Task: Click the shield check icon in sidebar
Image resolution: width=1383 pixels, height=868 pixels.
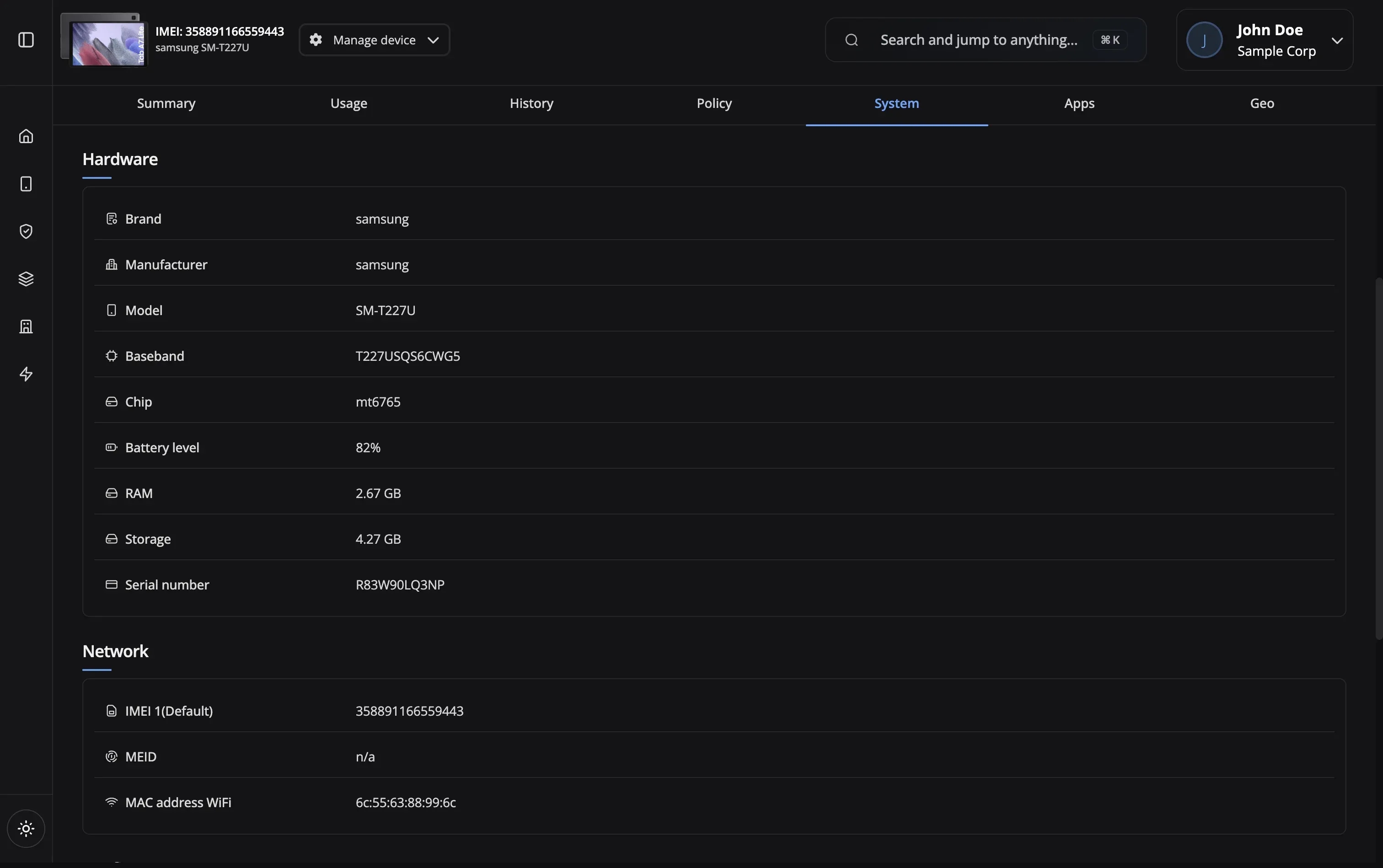Action: (x=26, y=231)
